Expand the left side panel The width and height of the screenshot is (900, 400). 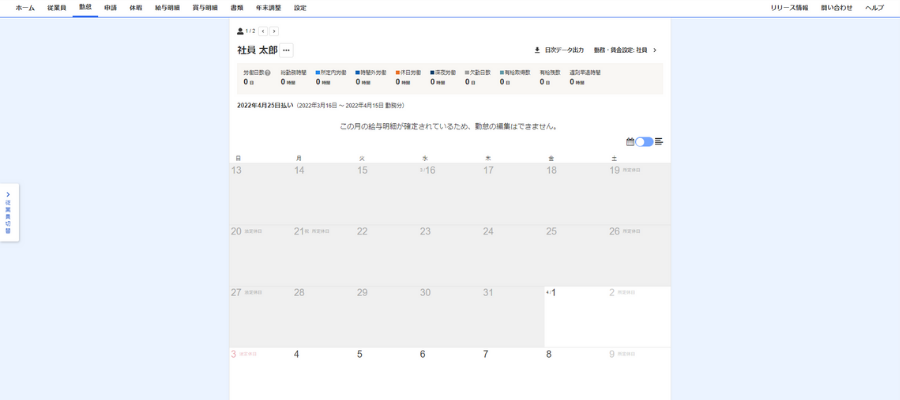(8, 211)
